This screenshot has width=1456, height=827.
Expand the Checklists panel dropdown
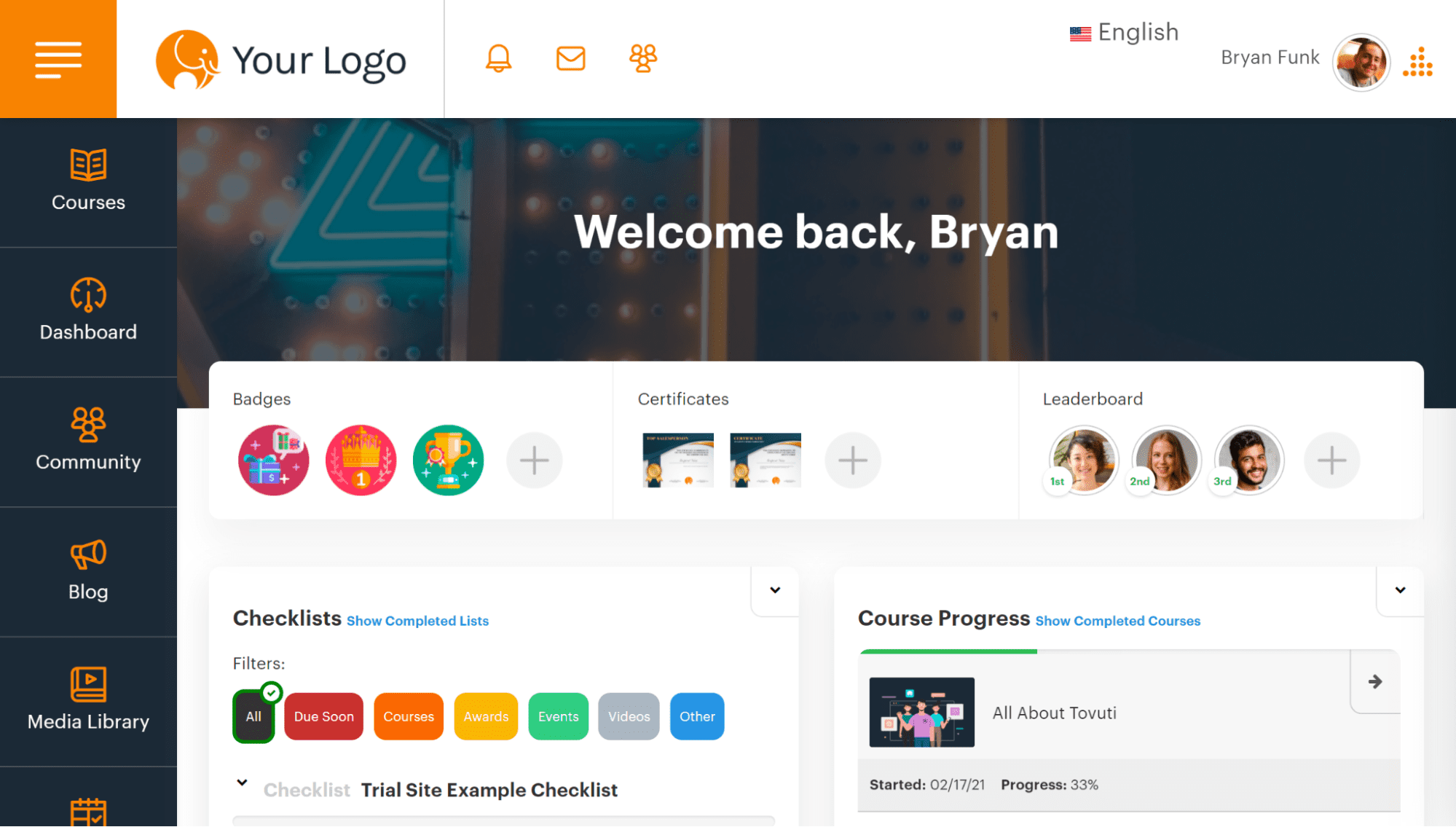[x=775, y=588]
